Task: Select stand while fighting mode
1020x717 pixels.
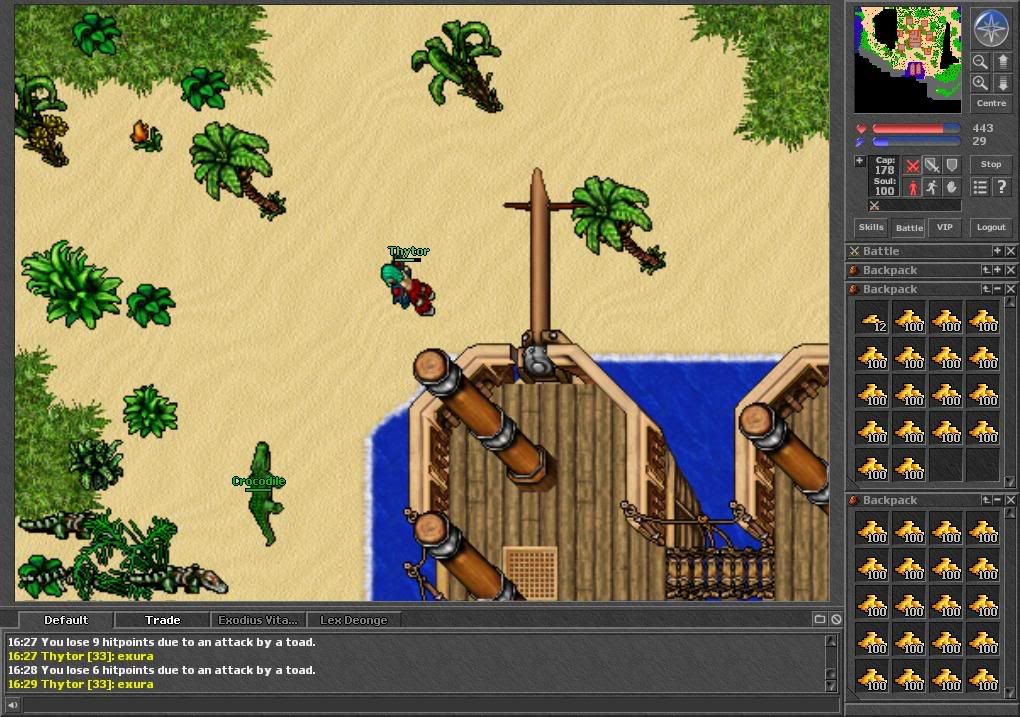Action: [x=913, y=188]
